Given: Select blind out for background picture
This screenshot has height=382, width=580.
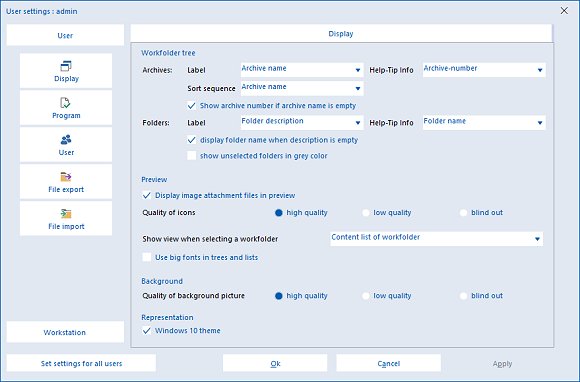Looking at the screenshot, I should tap(463, 296).
